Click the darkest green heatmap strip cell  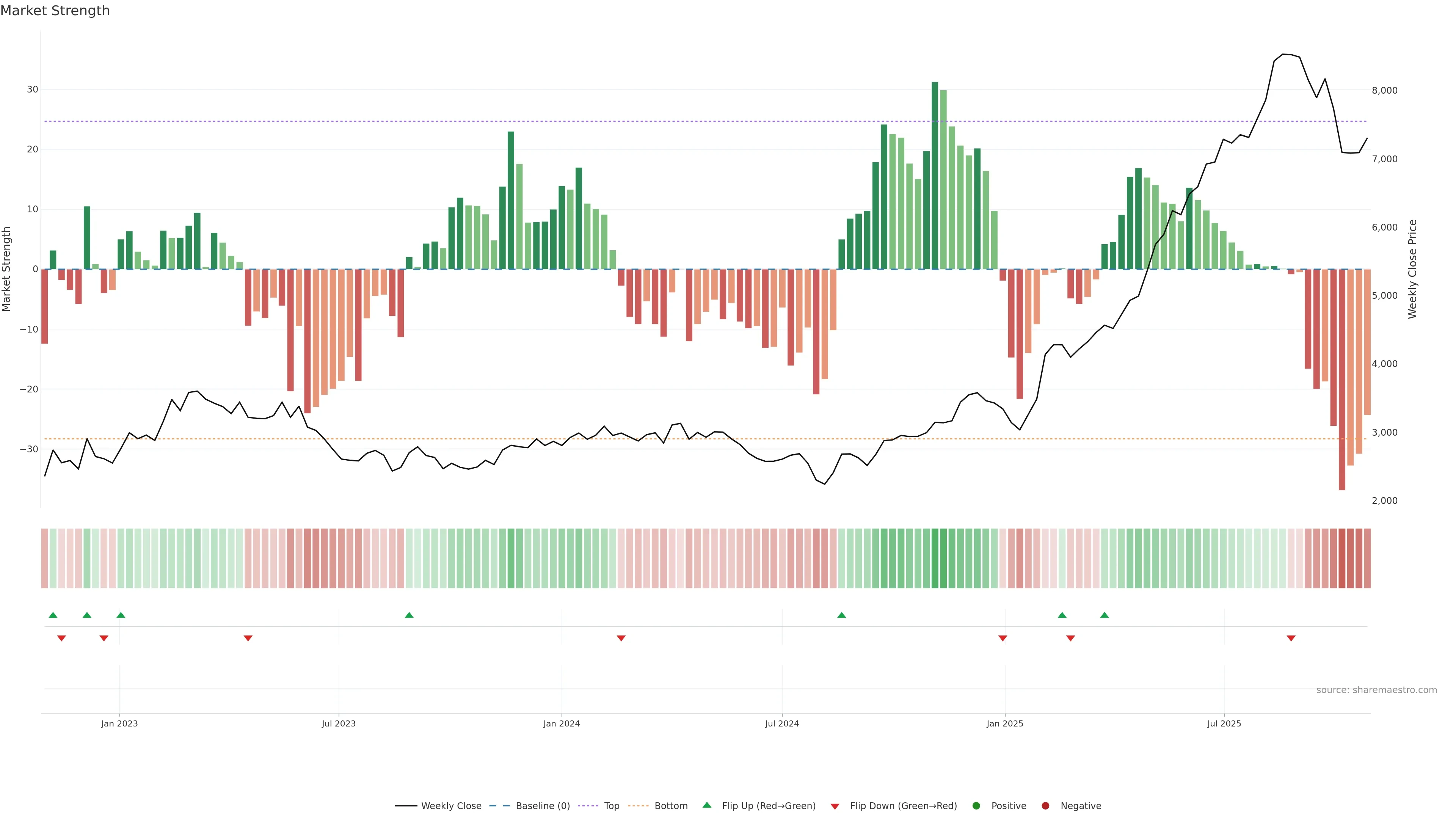click(935, 559)
